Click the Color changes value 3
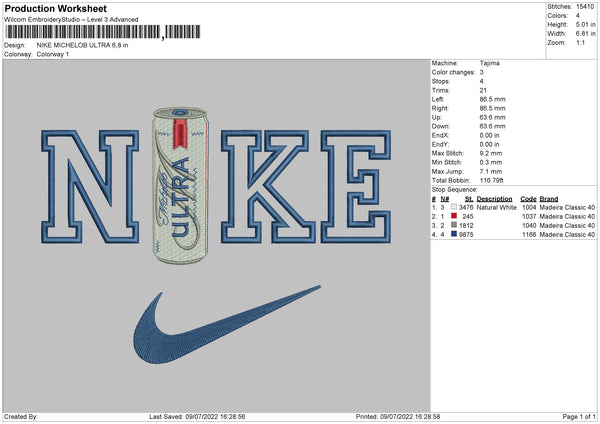 point(481,72)
